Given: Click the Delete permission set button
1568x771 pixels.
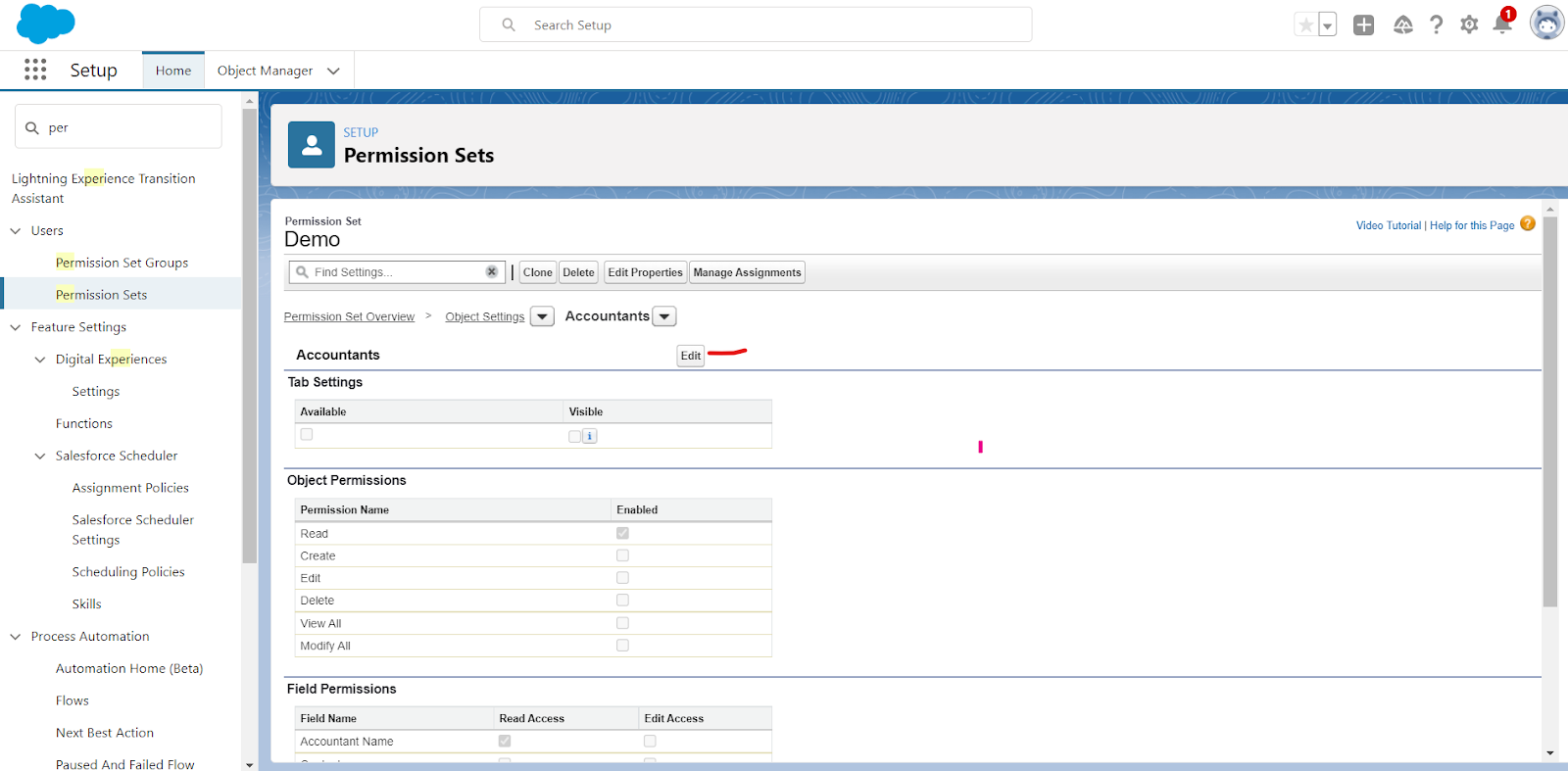Looking at the screenshot, I should [578, 272].
